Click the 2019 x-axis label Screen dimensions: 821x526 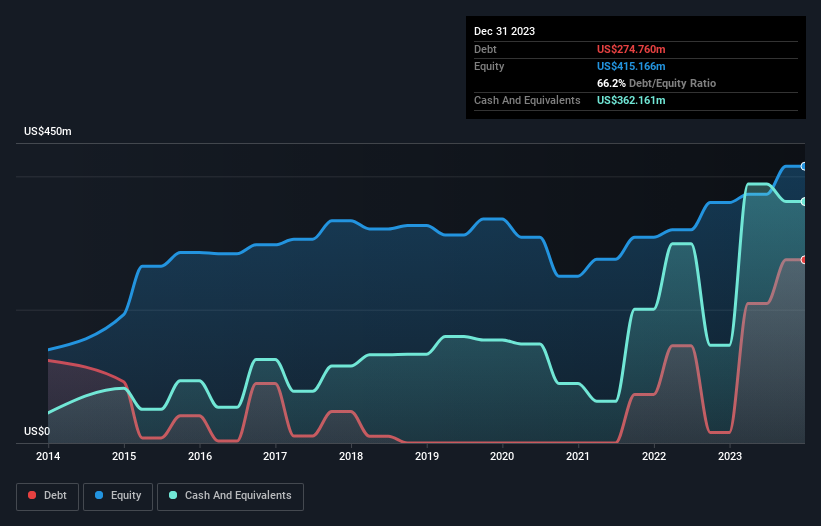pos(427,456)
